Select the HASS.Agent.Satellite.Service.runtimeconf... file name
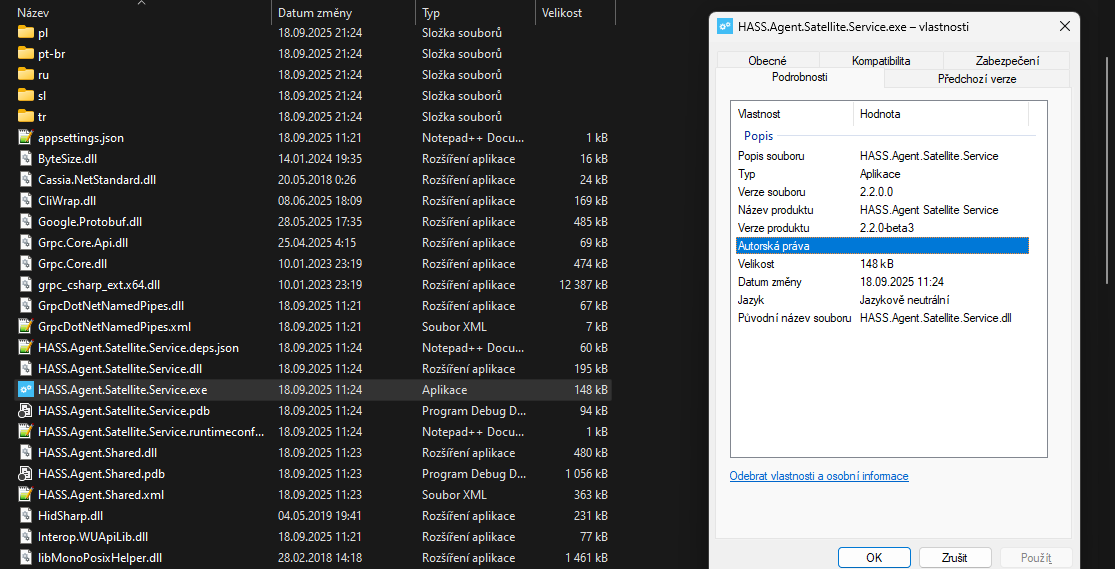 pos(151,432)
